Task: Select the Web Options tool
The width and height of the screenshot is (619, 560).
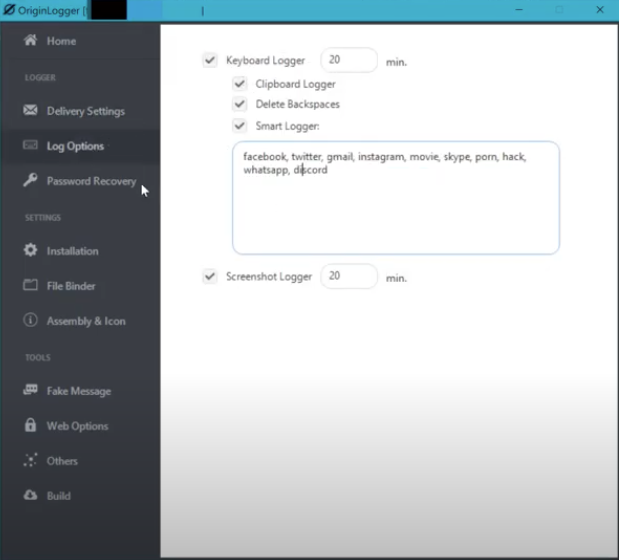Action: 81,426
